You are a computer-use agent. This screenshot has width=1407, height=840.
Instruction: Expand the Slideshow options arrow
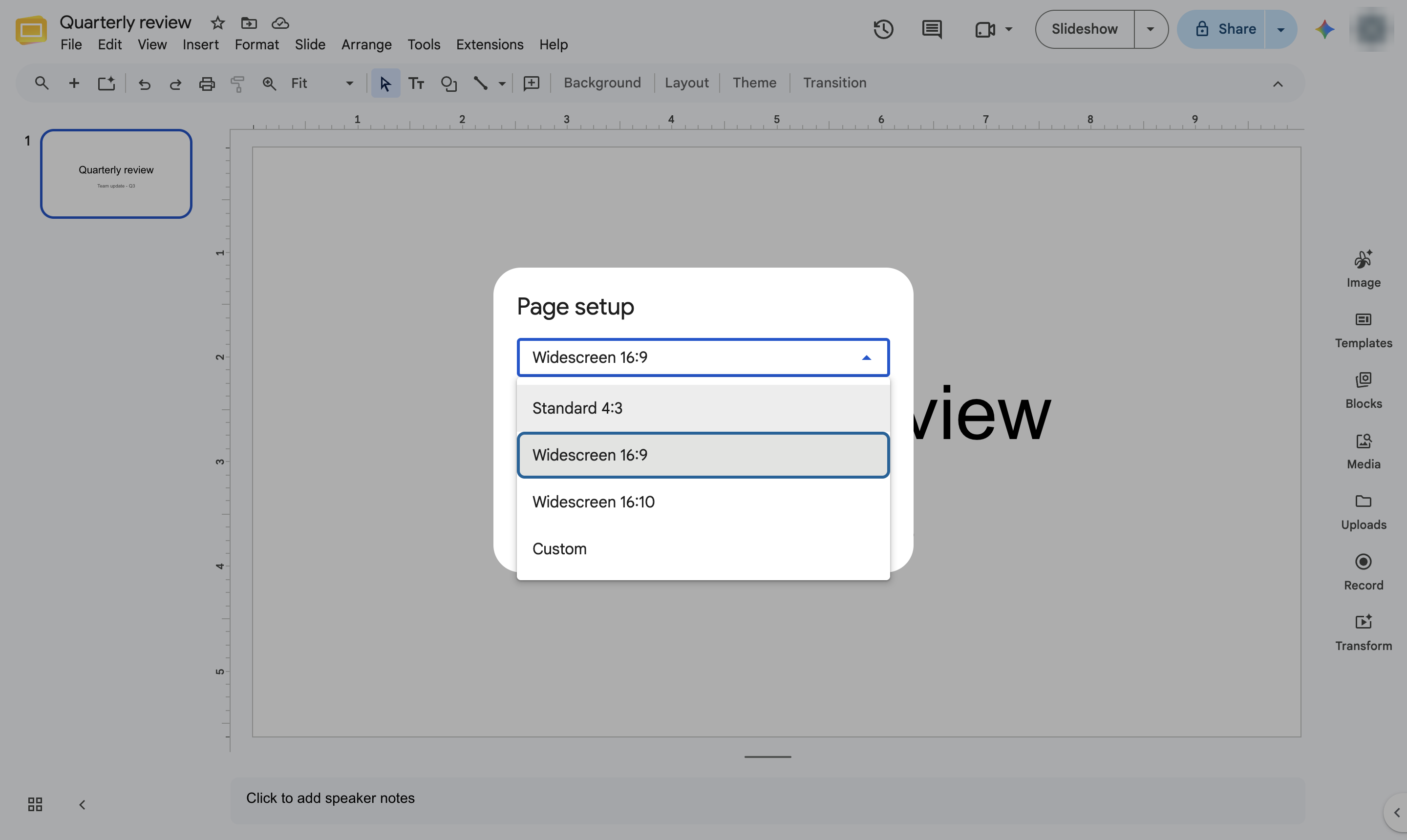[1151, 29]
